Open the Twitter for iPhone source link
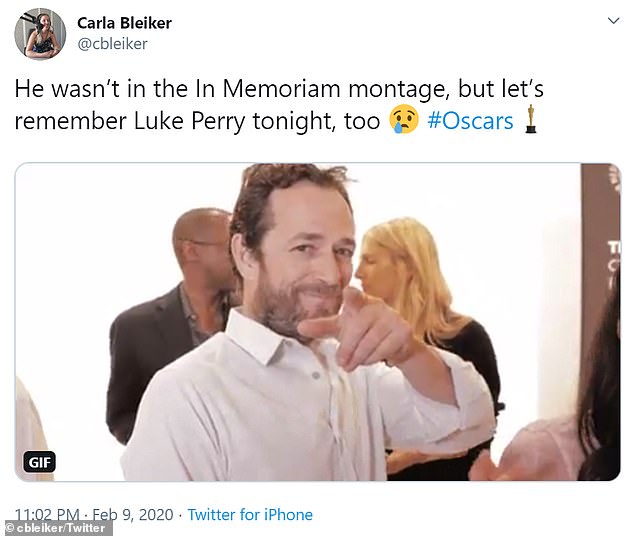This screenshot has height=536, width=634. pyautogui.click(x=250, y=515)
